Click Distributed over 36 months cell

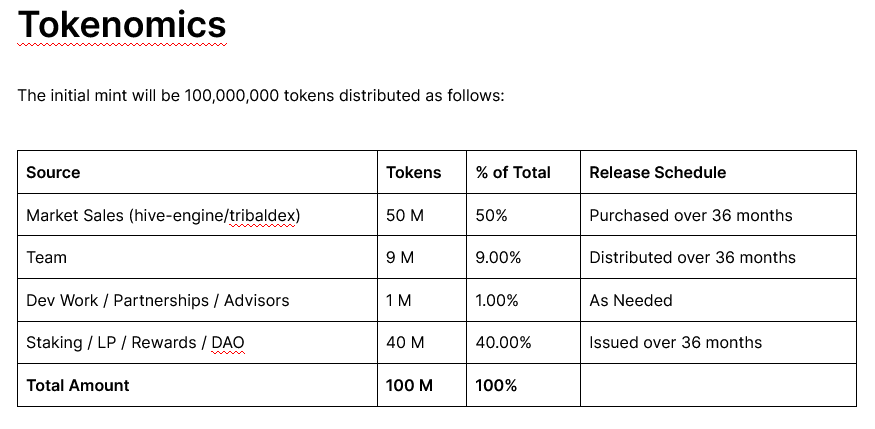click(x=718, y=257)
